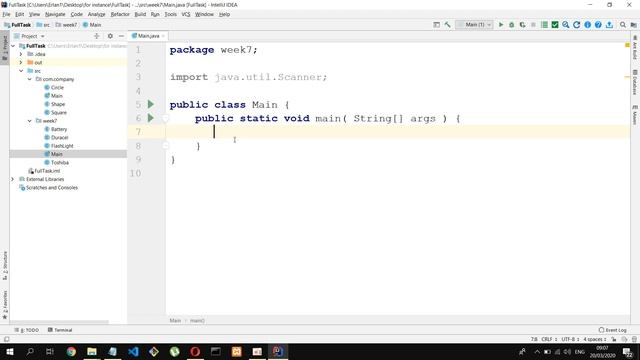
Task: Open the Main (1) run configuration dropdown
Action: click(x=474, y=25)
